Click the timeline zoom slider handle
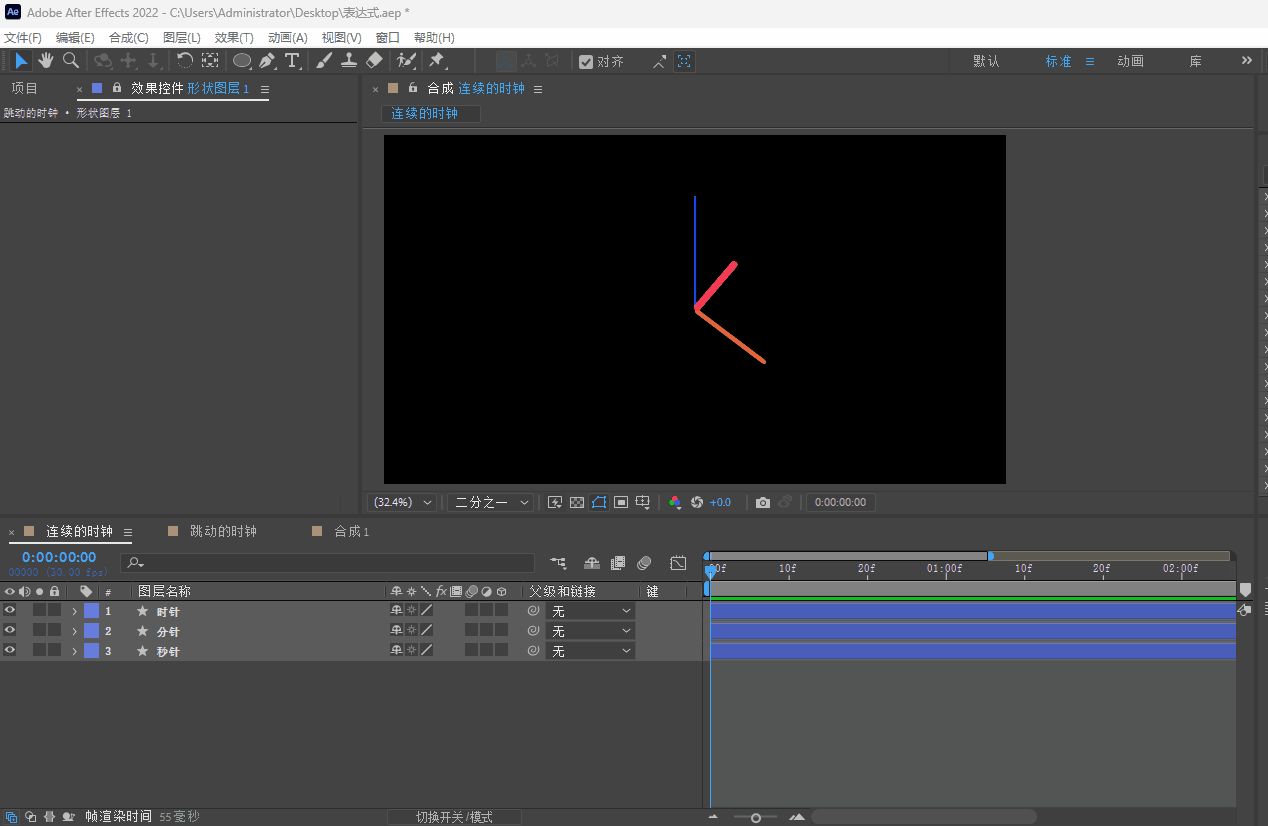The image size is (1268, 826). [756, 817]
